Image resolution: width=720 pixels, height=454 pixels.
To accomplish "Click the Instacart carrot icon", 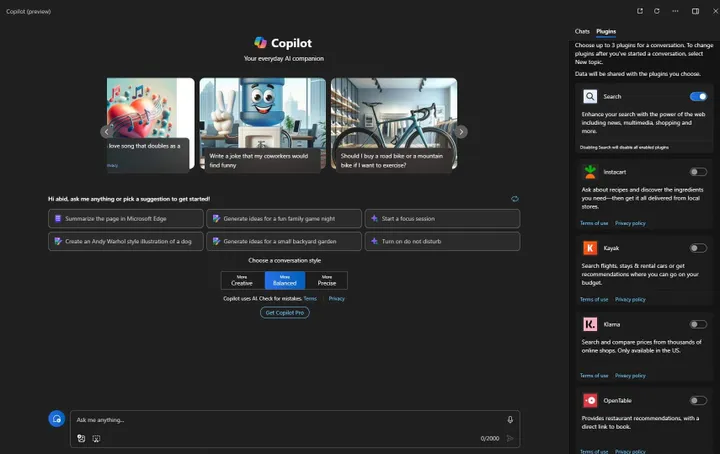I will pos(590,172).
